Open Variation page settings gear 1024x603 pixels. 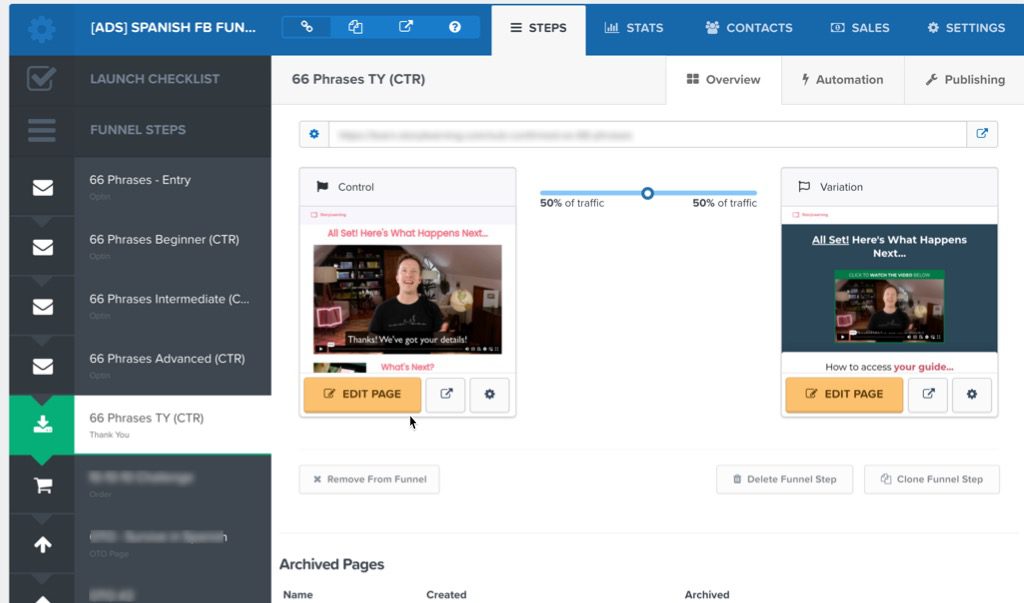pos(972,394)
